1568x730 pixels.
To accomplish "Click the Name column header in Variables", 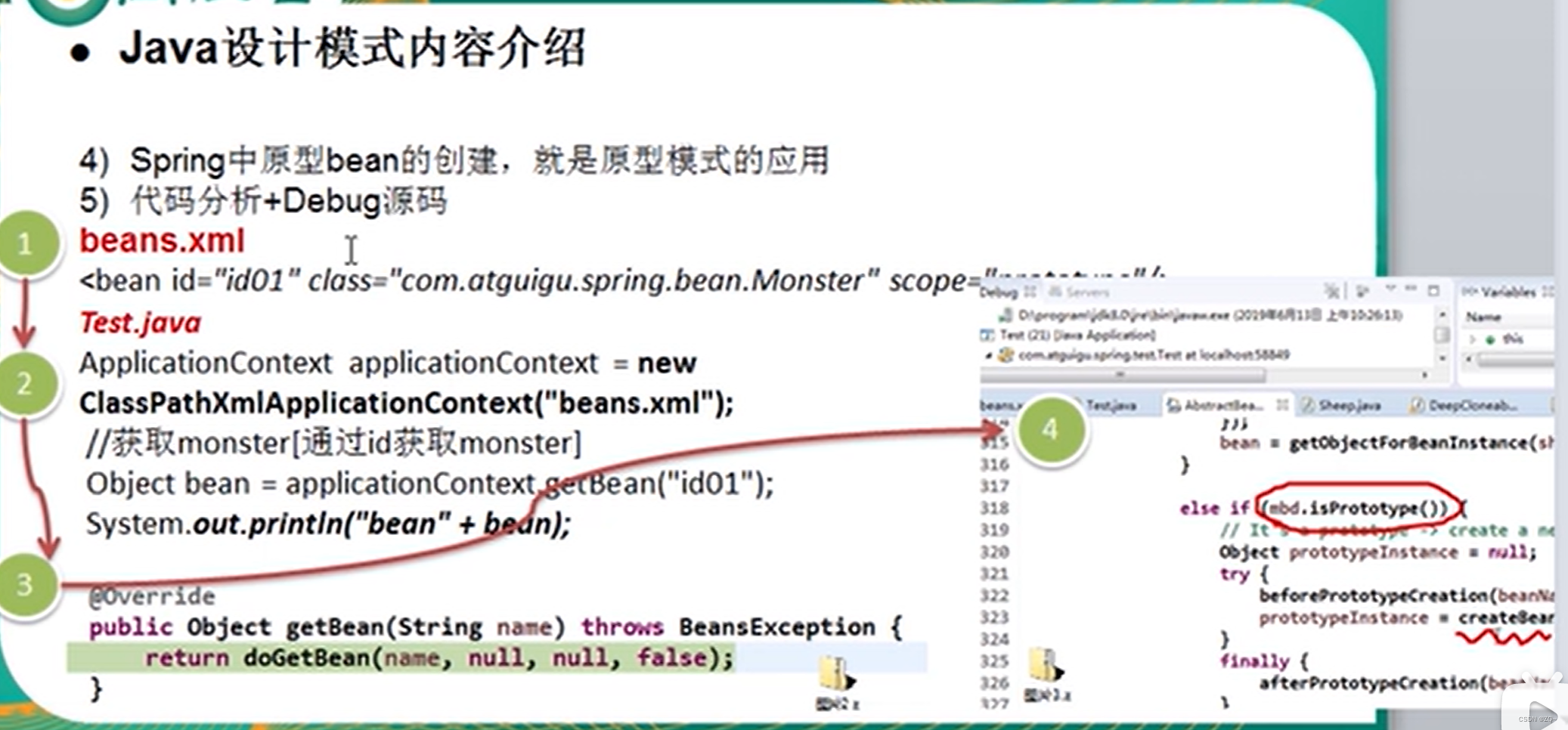I will 1483,317.
